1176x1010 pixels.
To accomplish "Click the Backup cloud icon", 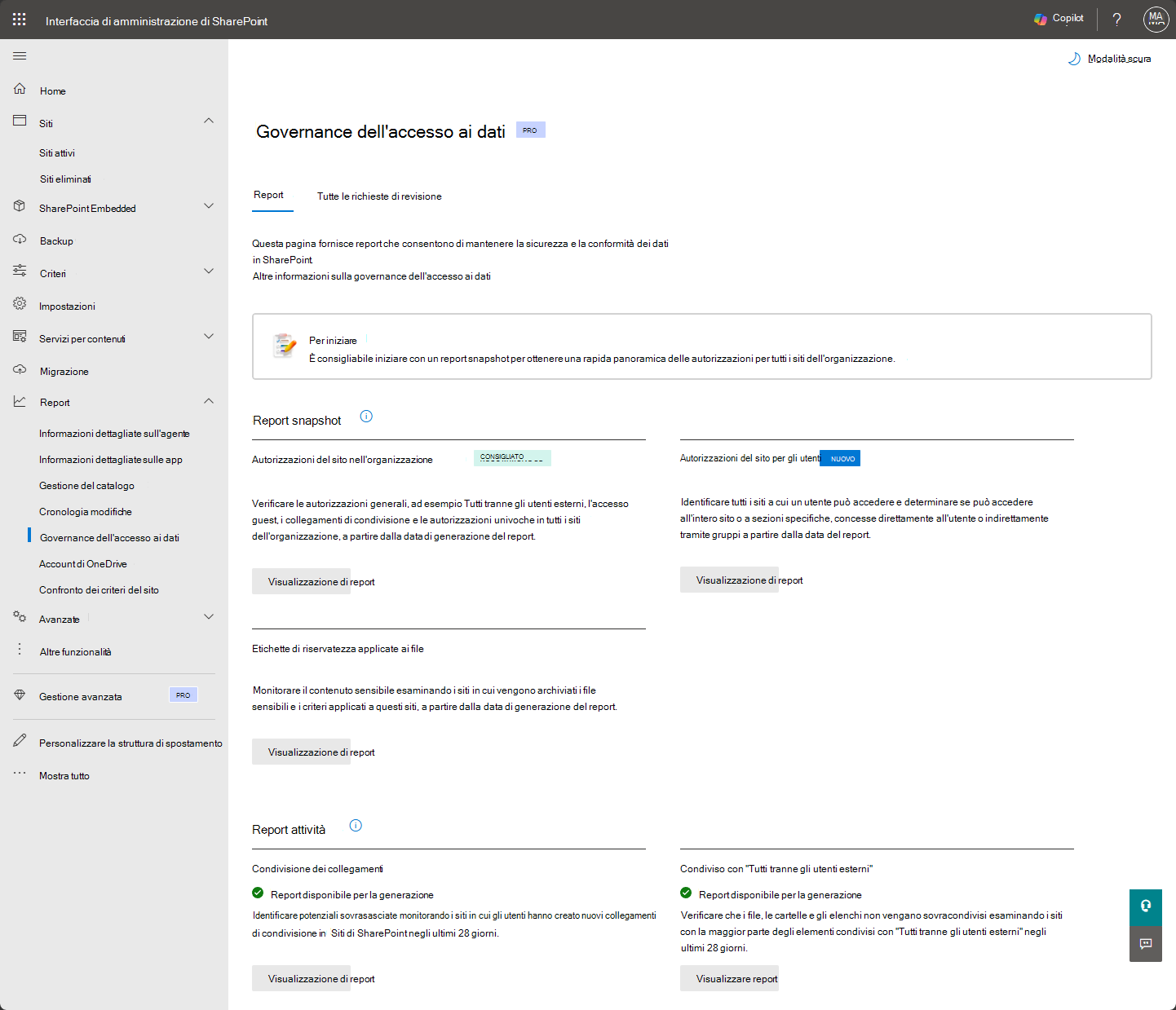I will pyautogui.click(x=20, y=239).
